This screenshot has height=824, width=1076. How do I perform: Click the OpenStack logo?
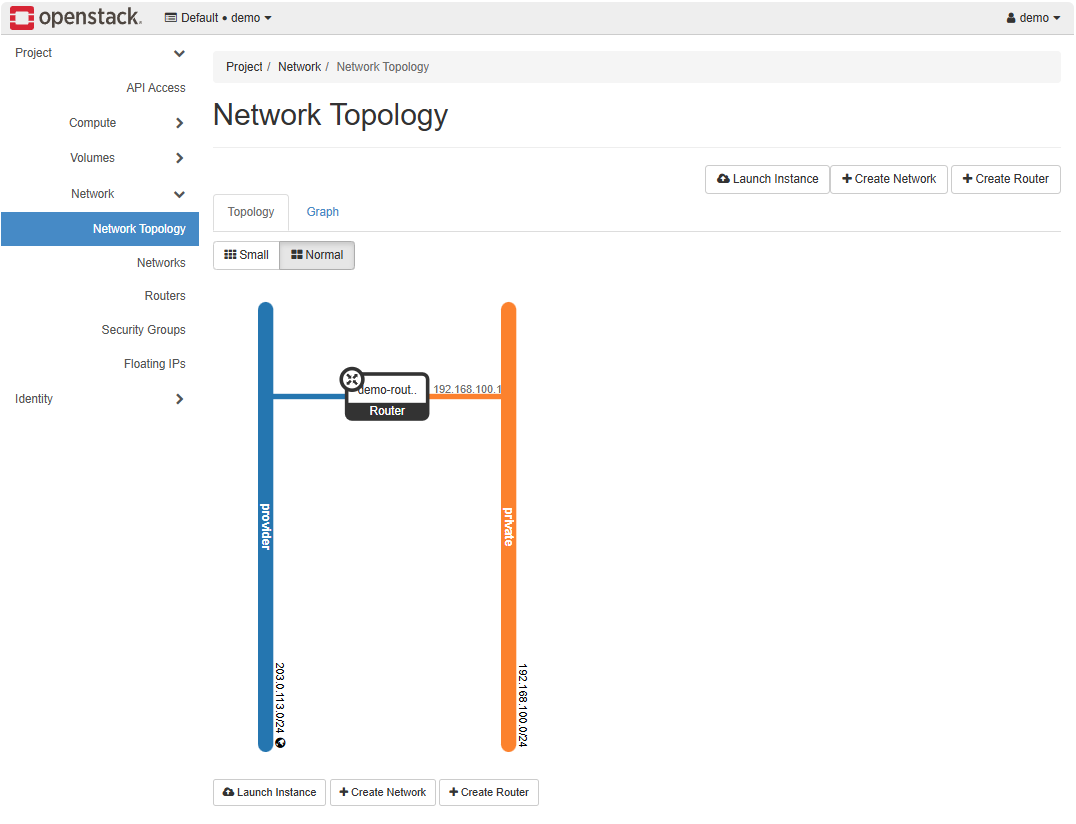(x=75, y=17)
